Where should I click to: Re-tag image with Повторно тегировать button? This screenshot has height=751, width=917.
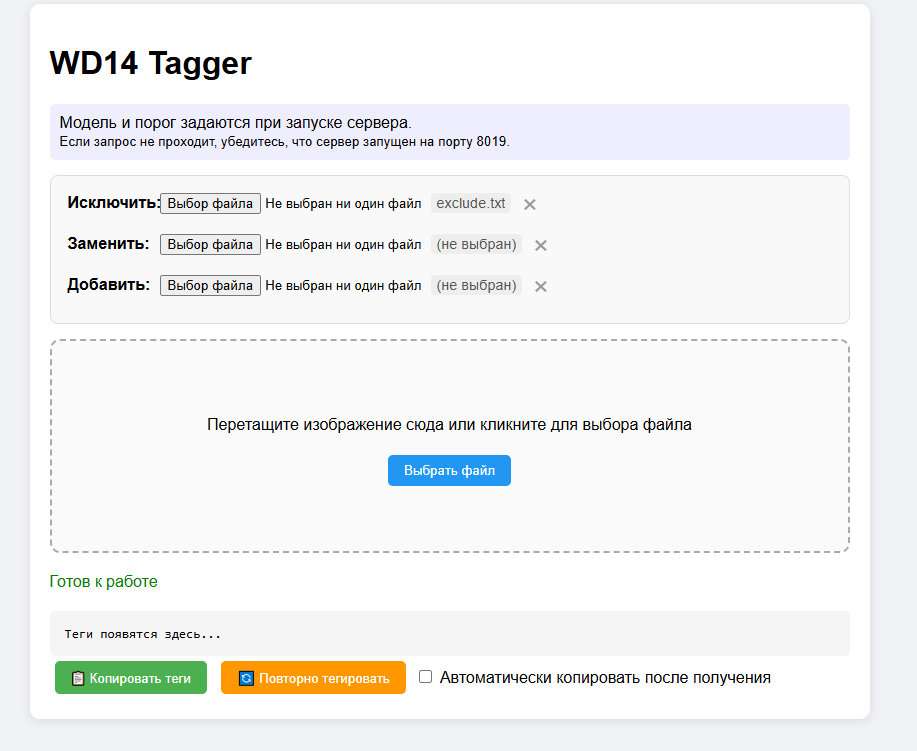coord(313,678)
